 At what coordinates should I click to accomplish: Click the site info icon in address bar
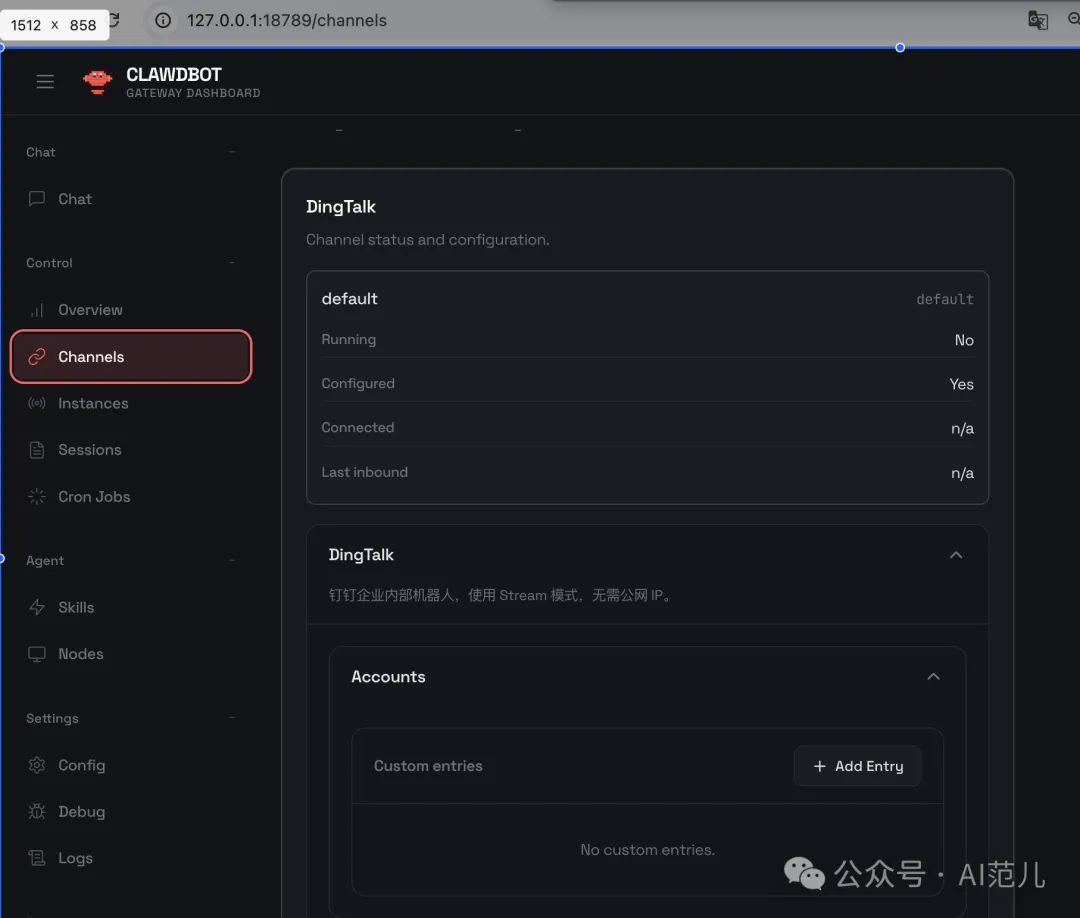tap(163, 21)
